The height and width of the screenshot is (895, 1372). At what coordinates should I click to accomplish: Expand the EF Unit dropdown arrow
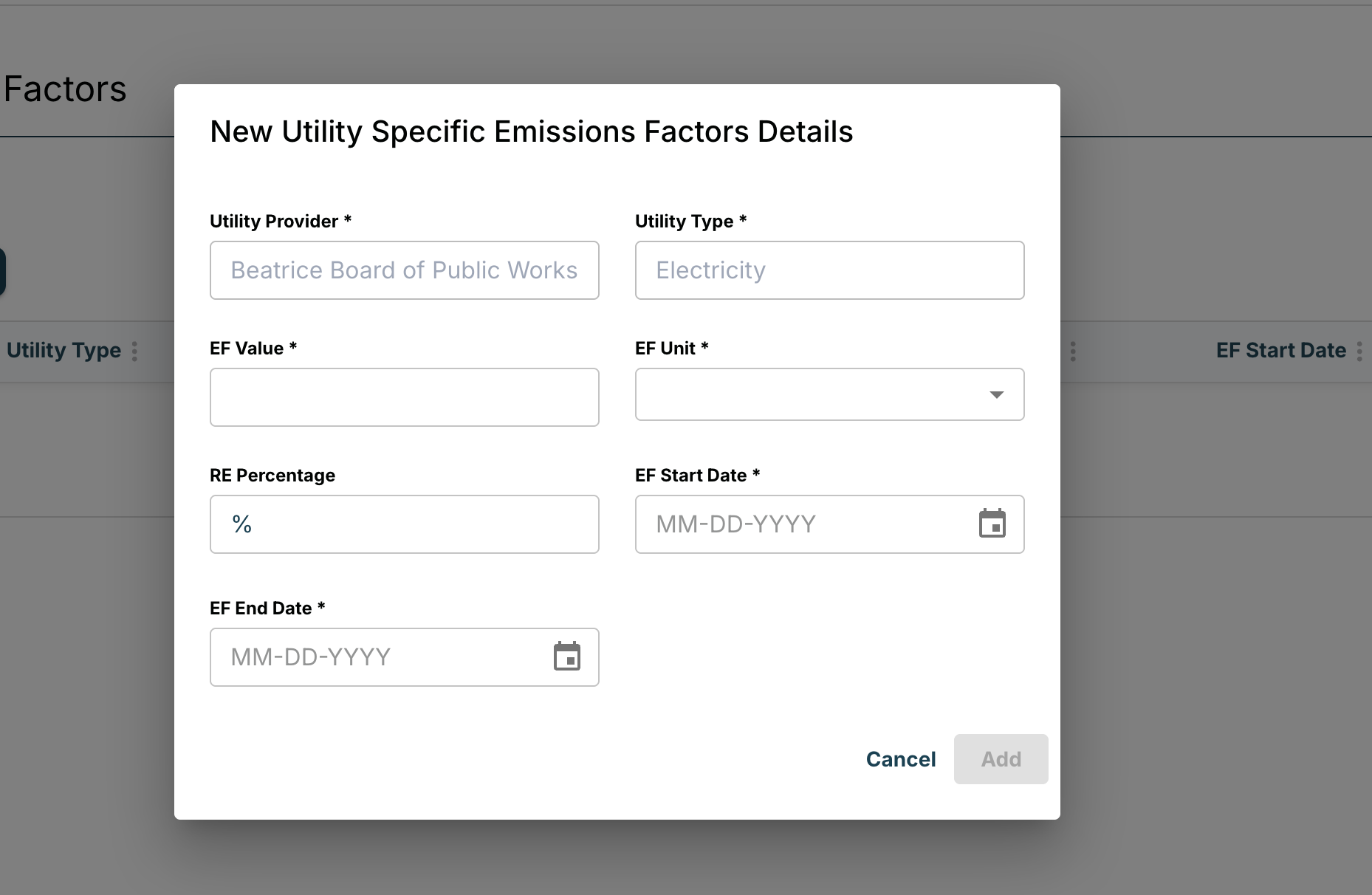996,394
